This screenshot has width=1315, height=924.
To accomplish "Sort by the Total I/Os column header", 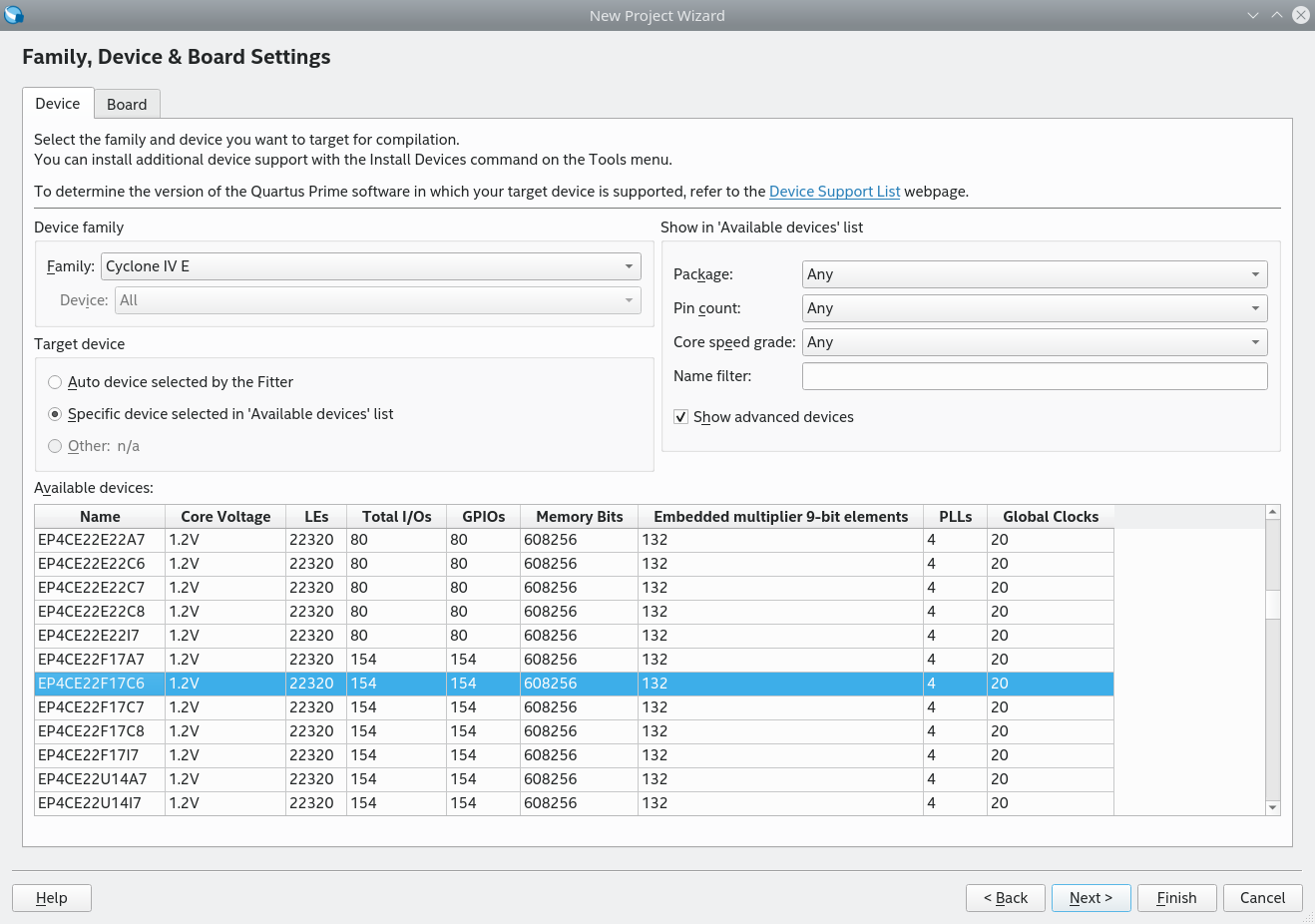I will click(397, 517).
